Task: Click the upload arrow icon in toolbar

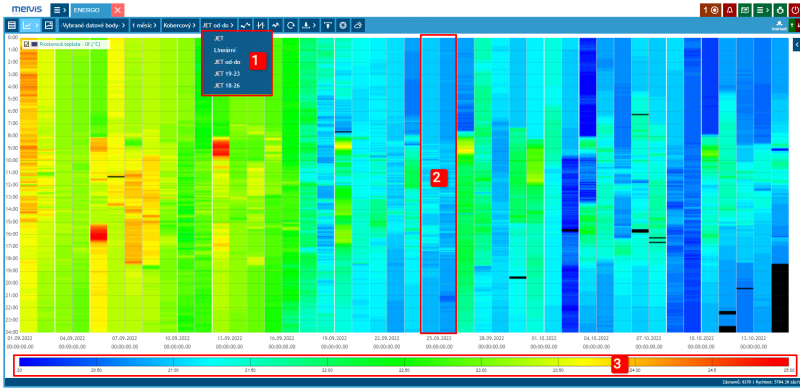Action: [x=328, y=25]
